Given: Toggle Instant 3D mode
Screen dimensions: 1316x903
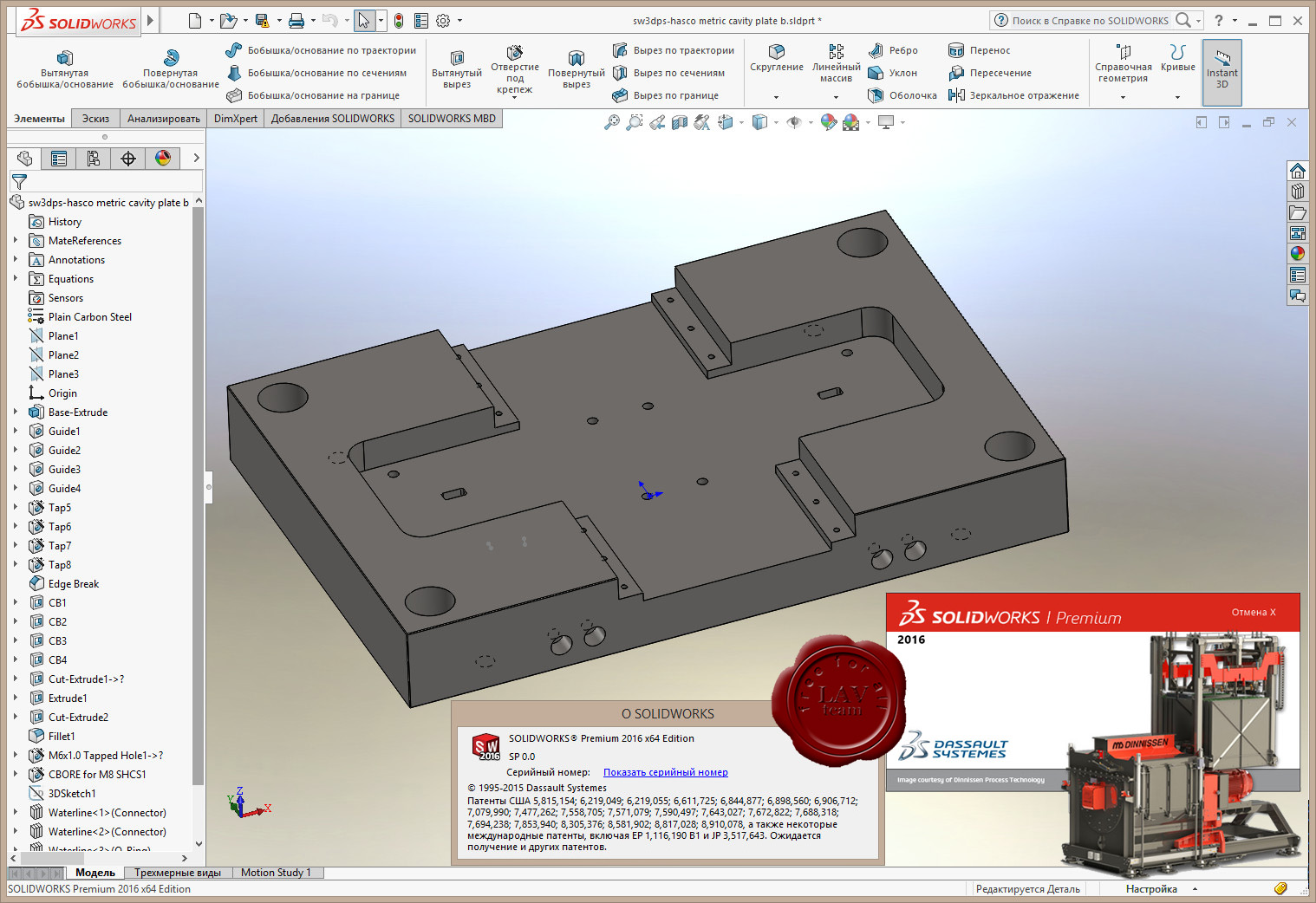Looking at the screenshot, I should click(1222, 72).
